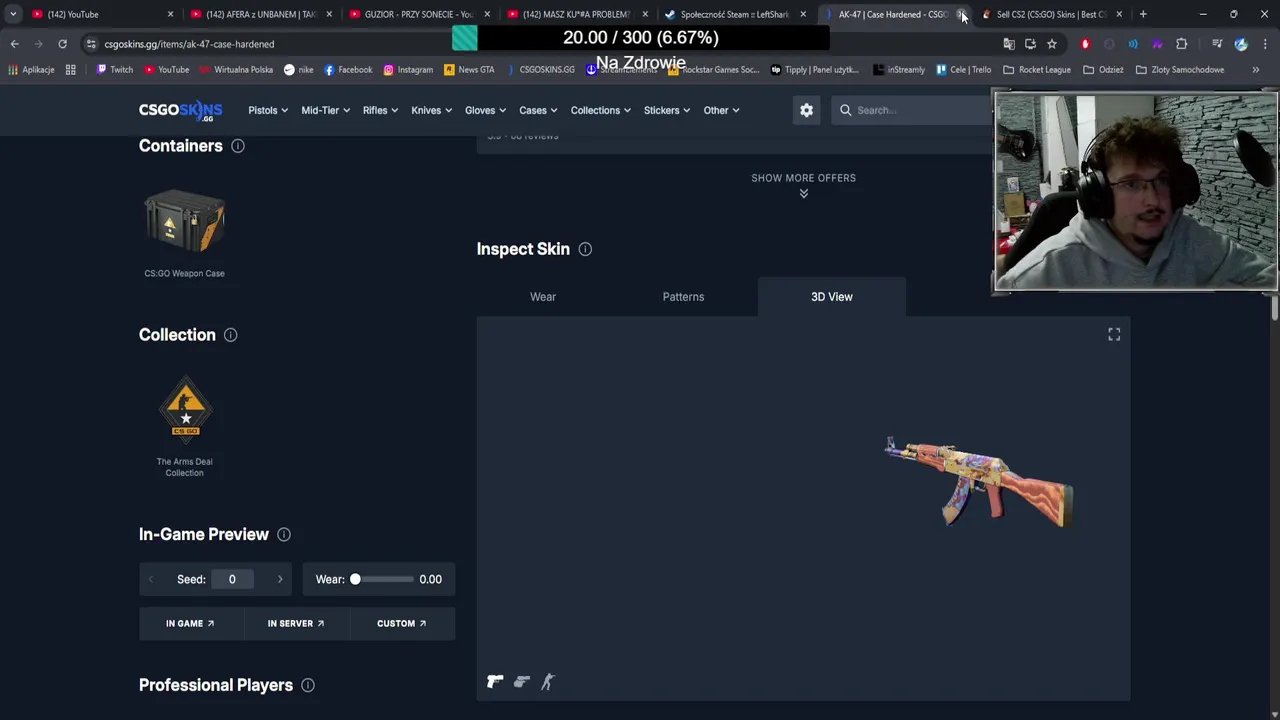Expand the Cases menu
Screen dimensions: 1280x720
pyautogui.click(x=538, y=110)
